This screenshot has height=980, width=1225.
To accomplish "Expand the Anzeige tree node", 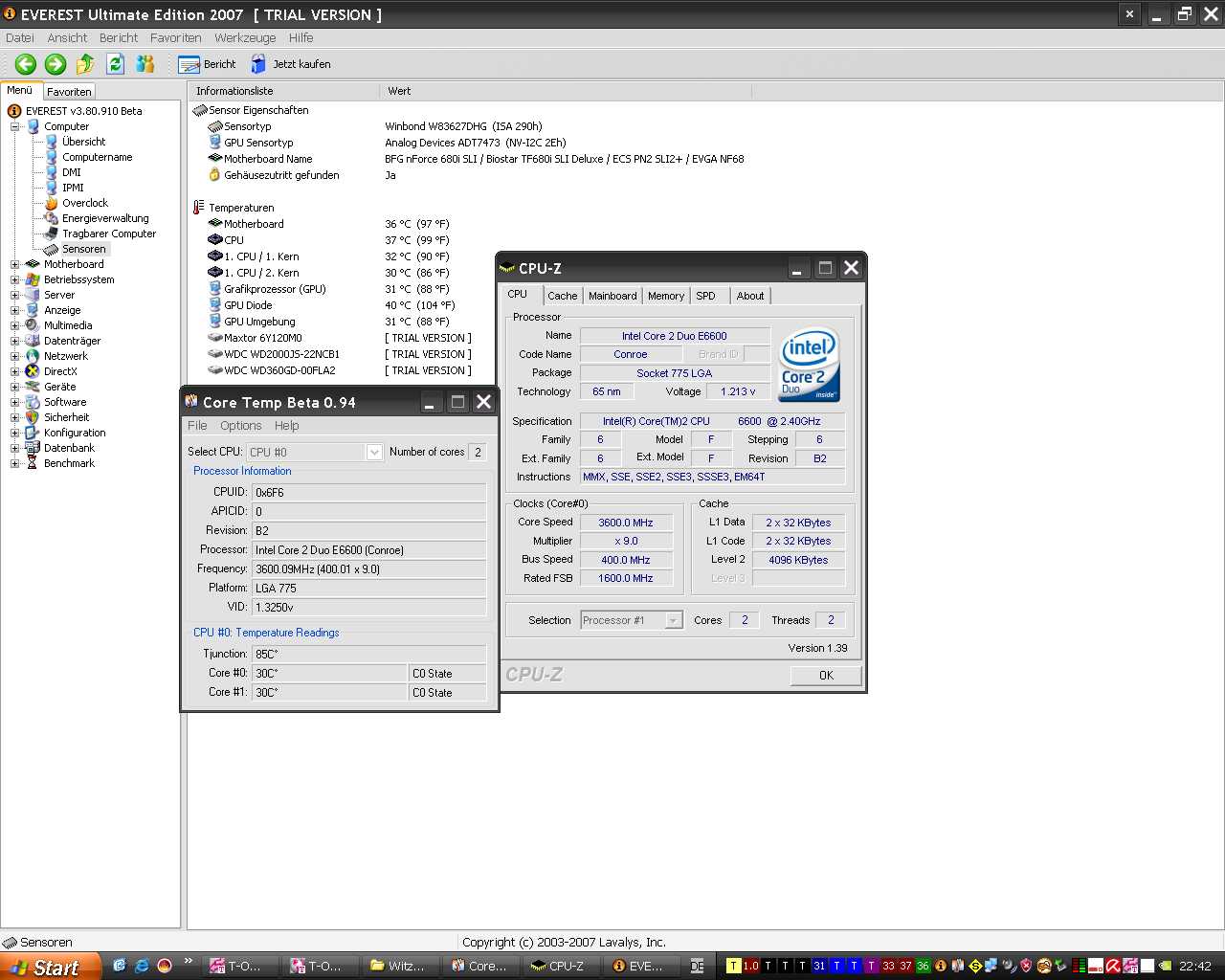I will click(15, 310).
